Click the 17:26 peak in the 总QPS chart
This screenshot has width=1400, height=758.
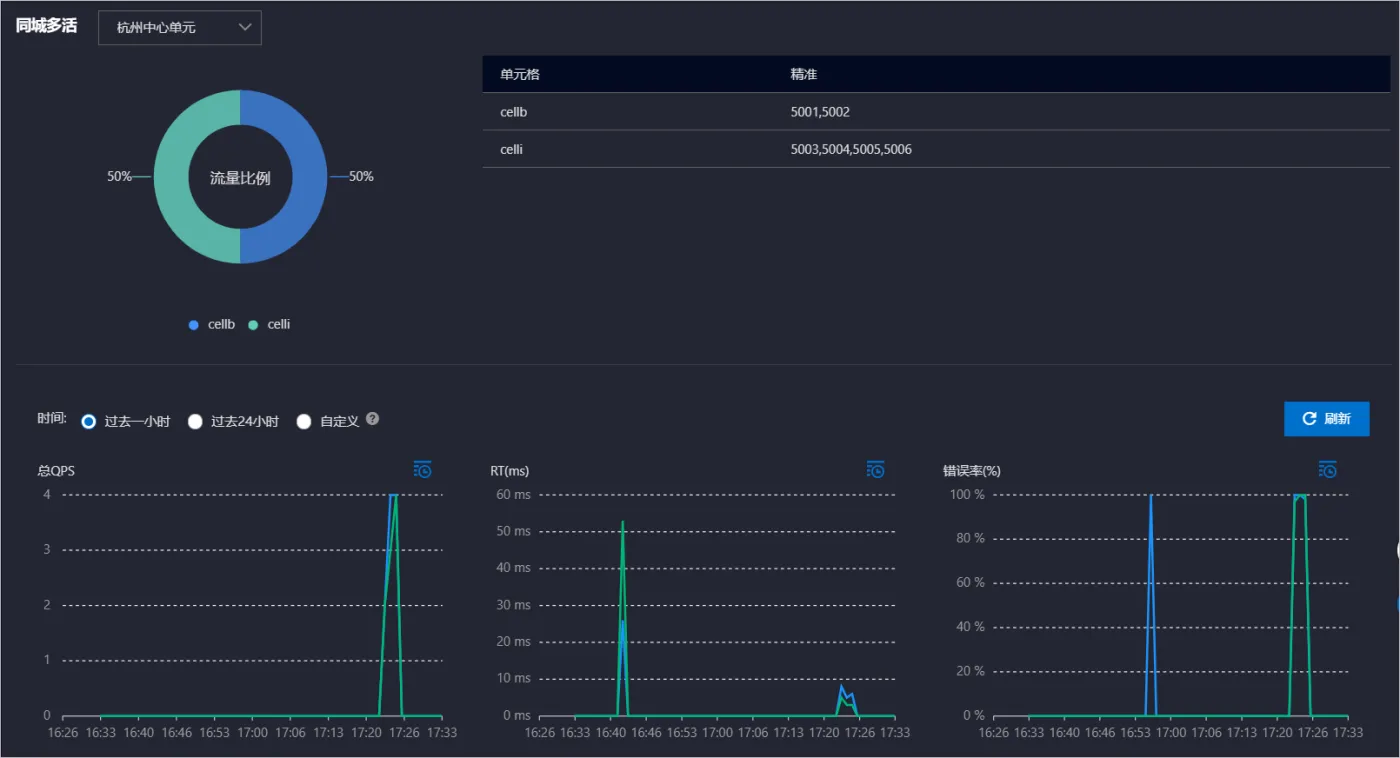[394, 496]
